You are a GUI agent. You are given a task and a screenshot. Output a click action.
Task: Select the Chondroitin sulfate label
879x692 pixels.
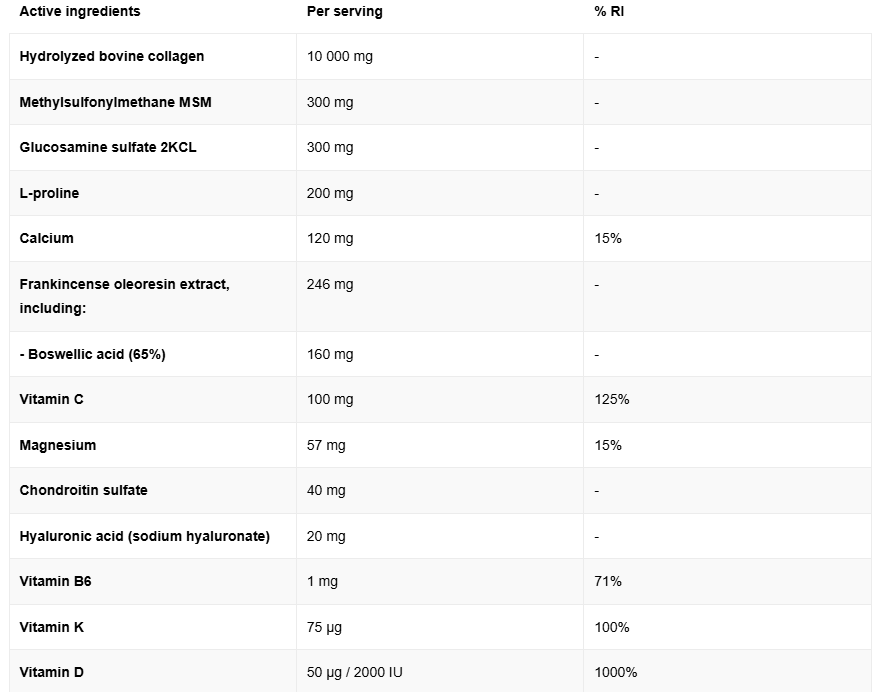click(x=83, y=490)
